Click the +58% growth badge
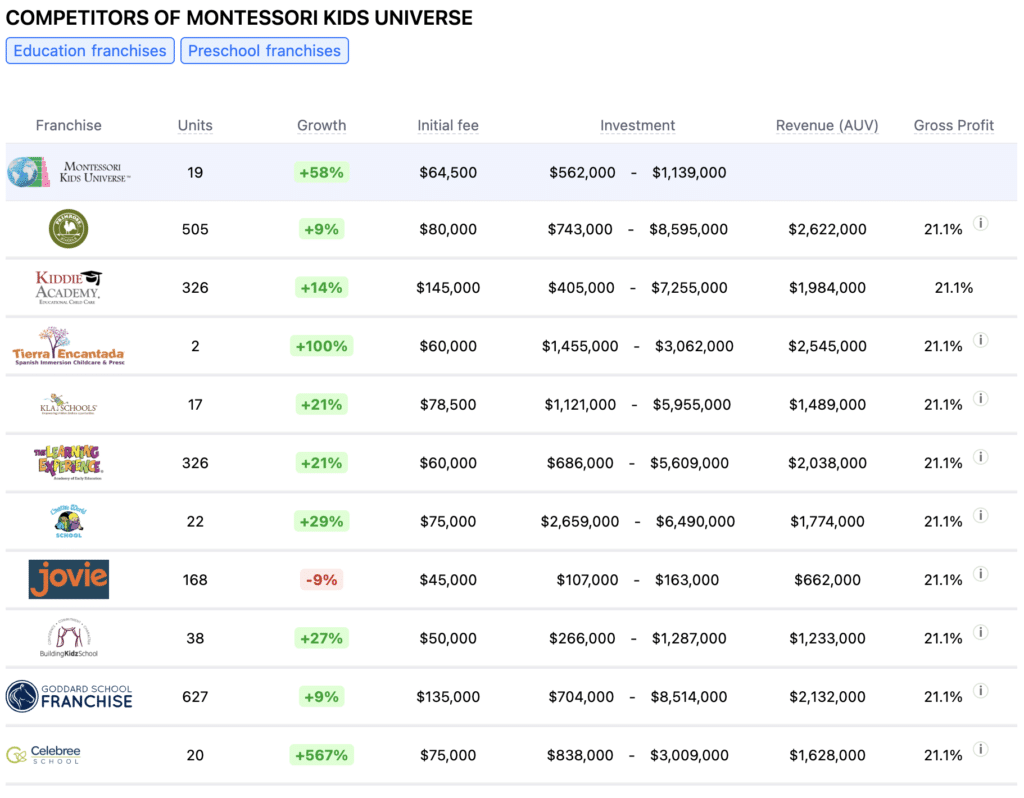 point(321,172)
